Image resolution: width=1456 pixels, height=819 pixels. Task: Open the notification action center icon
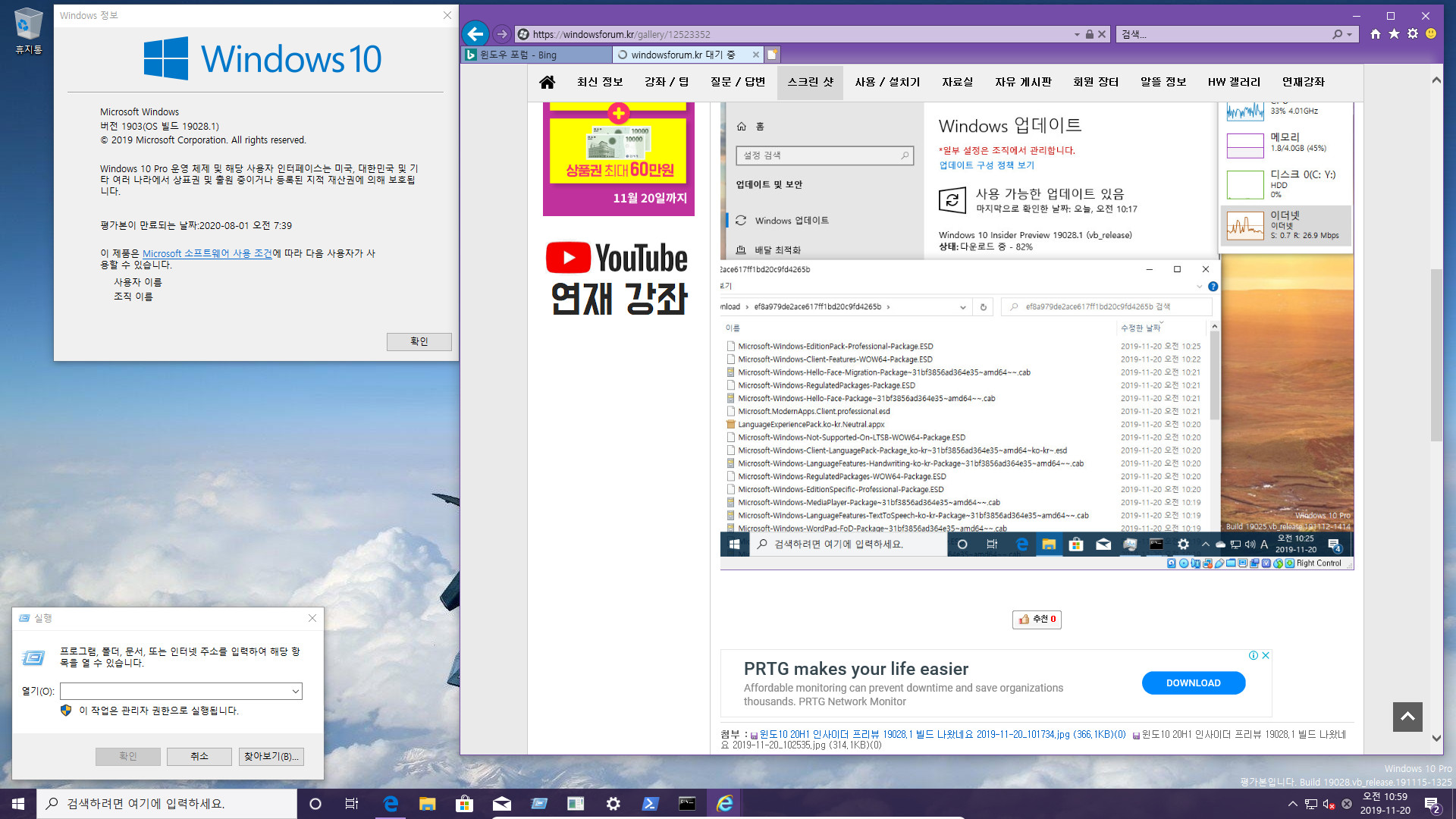(x=1432, y=805)
